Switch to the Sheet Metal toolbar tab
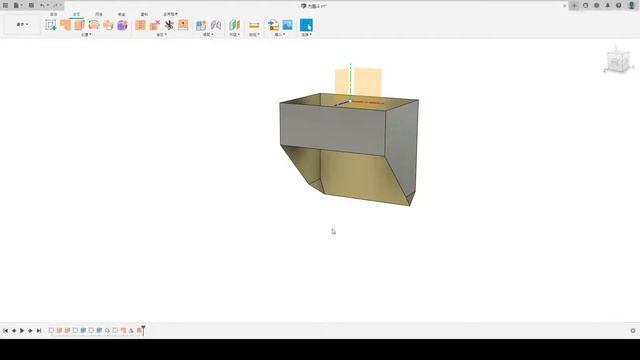Image resolution: width=640 pixels, height=360 pixels. 122,14
